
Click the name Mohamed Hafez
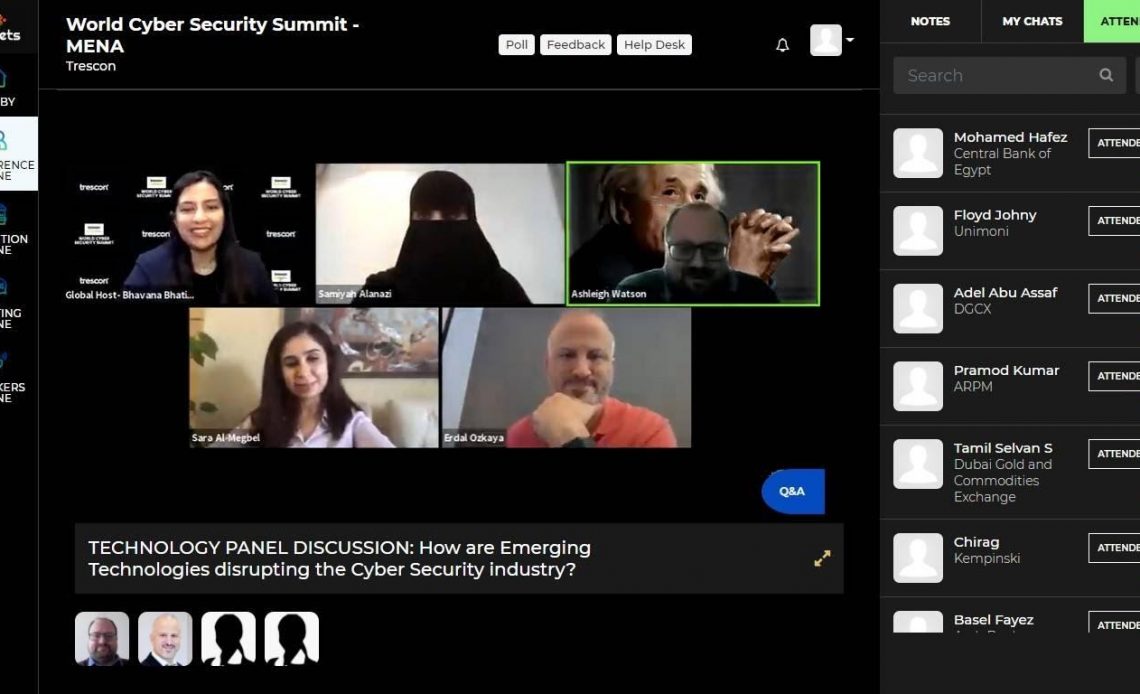(x=1011, y=137)
